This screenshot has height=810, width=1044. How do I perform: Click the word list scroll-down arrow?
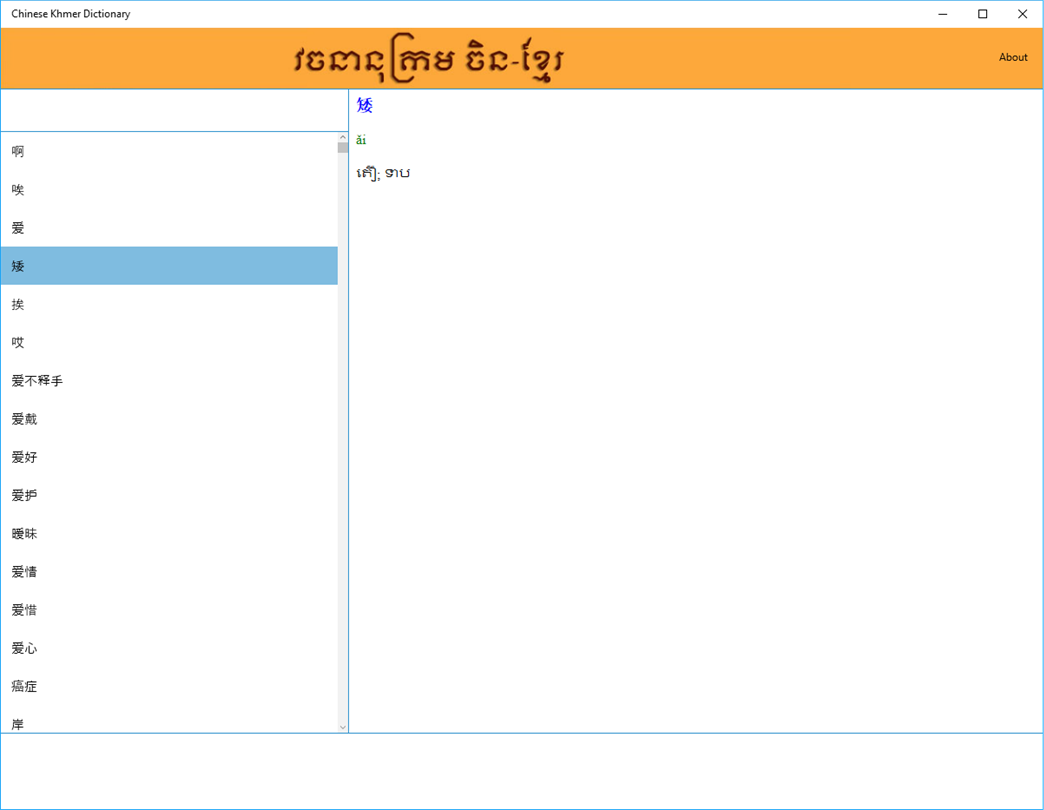(343, 727)
